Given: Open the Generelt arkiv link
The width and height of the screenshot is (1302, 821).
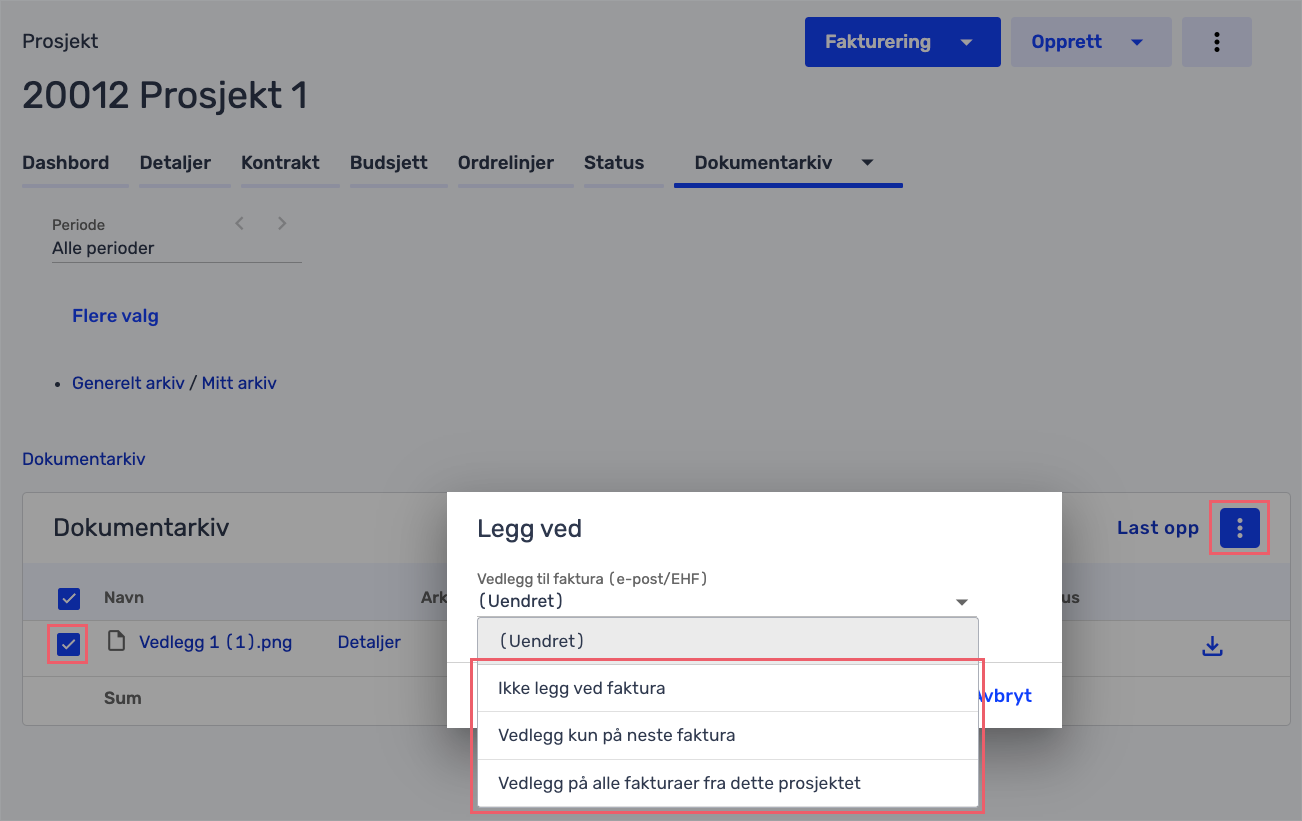Looking at the screenshot, I should click(128, 383).
